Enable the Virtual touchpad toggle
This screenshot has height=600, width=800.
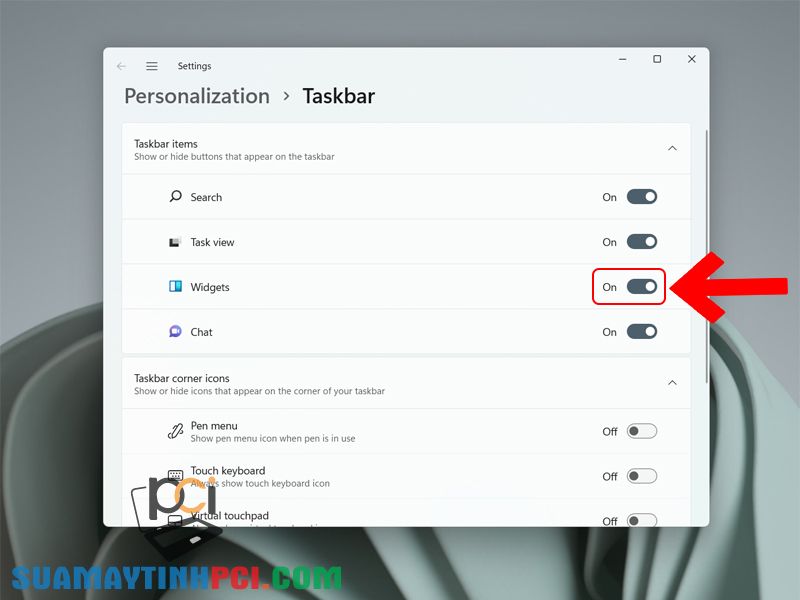click(x=642, y=520)
